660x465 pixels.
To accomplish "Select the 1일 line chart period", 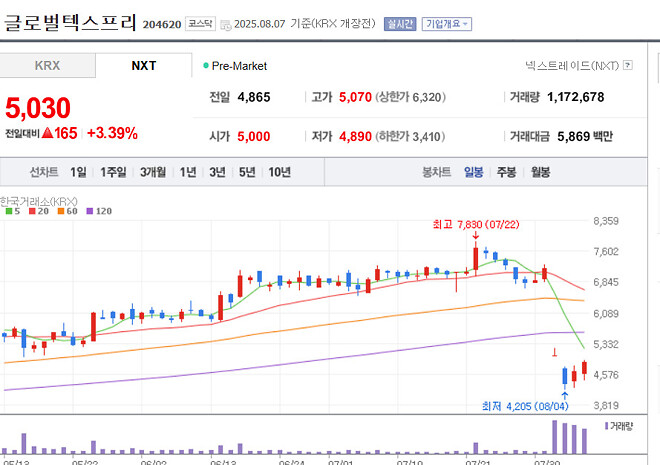I will click(78, 172).
